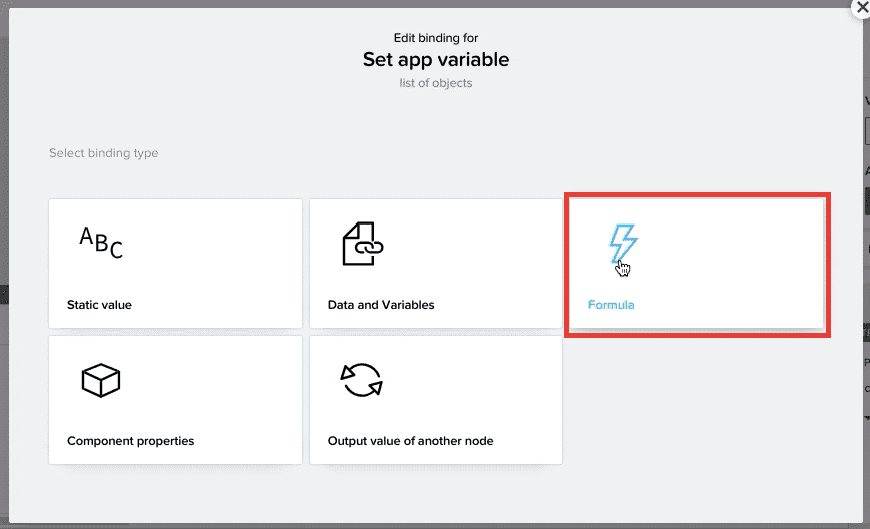Choose the Output value of another node card
The height and width of the screenshot is (529, 870).
(x=436, y=400)
